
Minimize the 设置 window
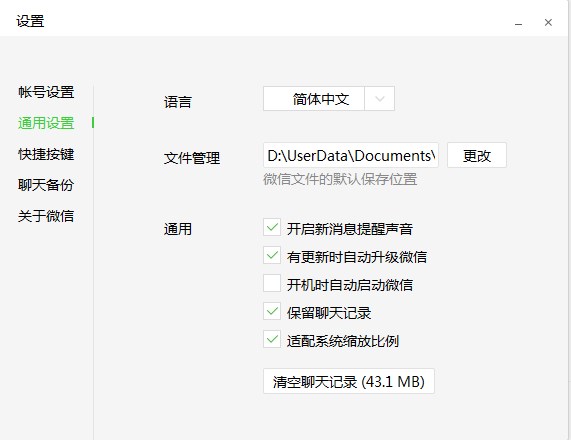click(x=519, y=23)
